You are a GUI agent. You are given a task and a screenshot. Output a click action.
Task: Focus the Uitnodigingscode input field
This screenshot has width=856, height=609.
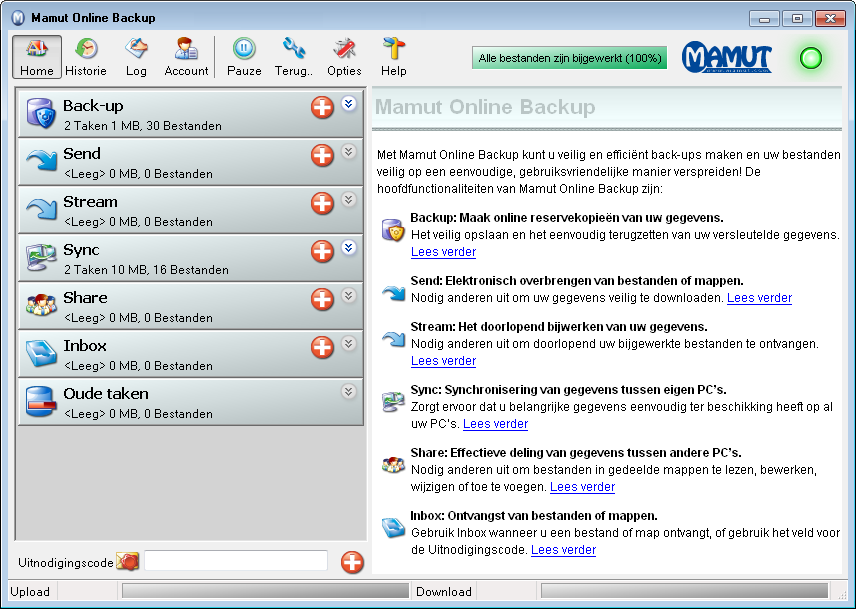pos(236,561)
